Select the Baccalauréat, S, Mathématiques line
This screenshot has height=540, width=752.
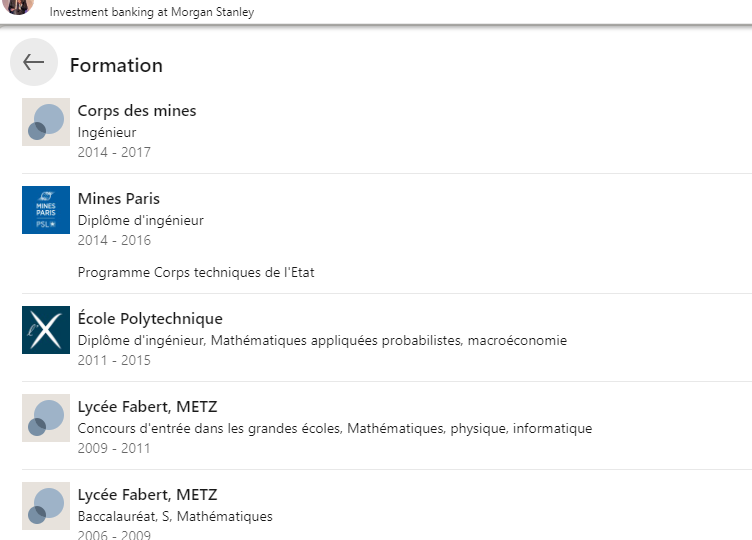(x=175, y=517)
